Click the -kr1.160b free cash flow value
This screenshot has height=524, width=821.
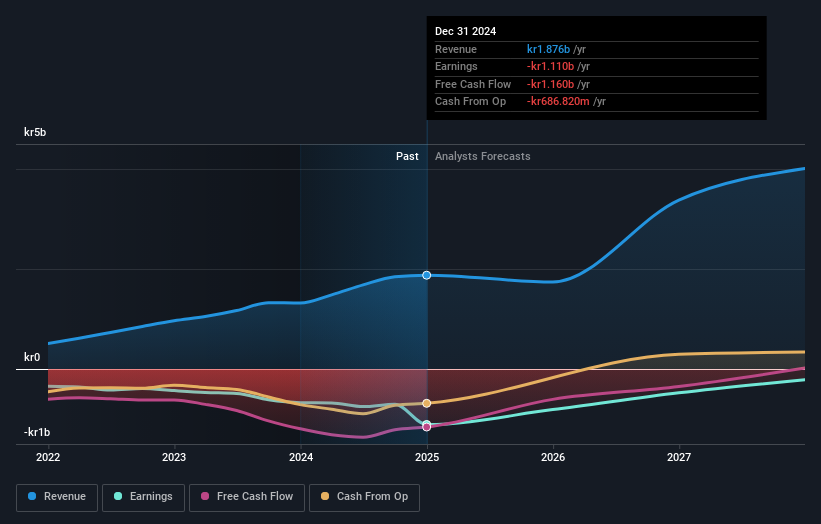tap(550, 84)
